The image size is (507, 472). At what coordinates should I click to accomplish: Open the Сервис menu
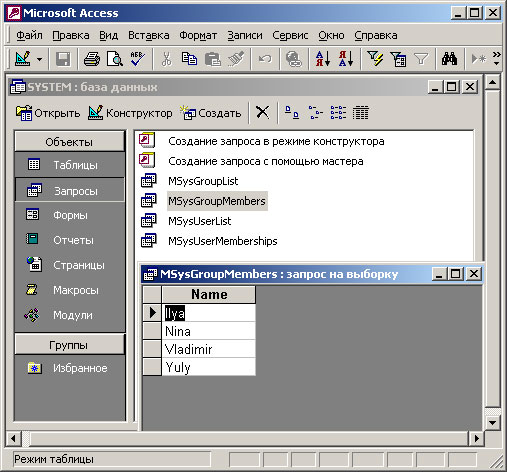tap(290, 35)
